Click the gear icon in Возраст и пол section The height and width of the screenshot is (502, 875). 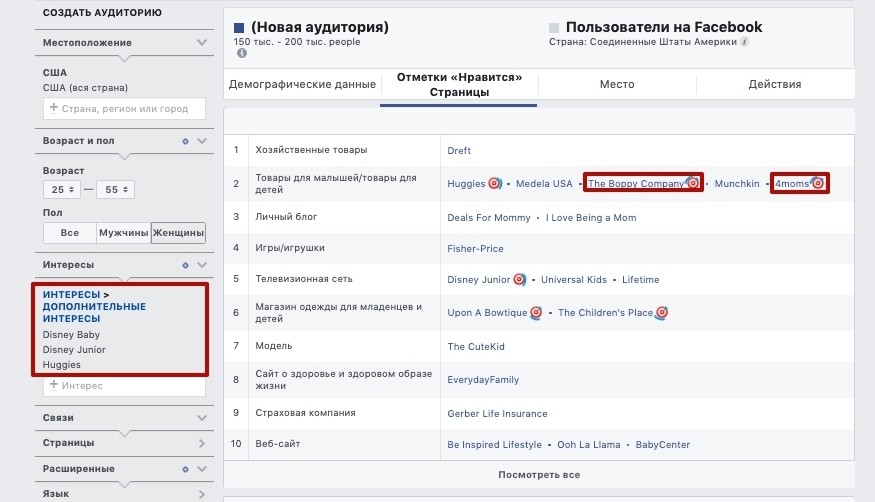[185, 141]
